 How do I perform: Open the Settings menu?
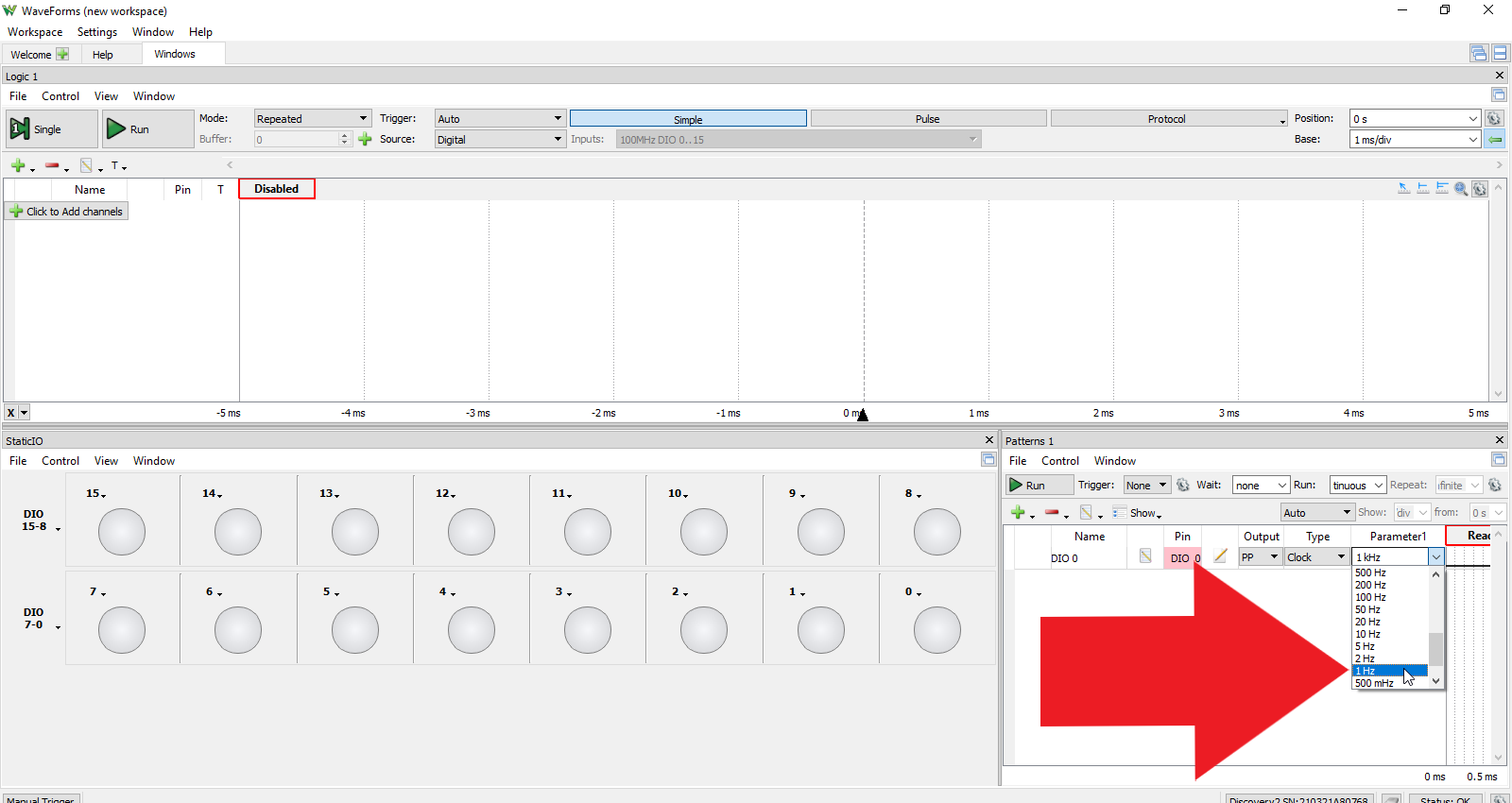tap(97, 32)
